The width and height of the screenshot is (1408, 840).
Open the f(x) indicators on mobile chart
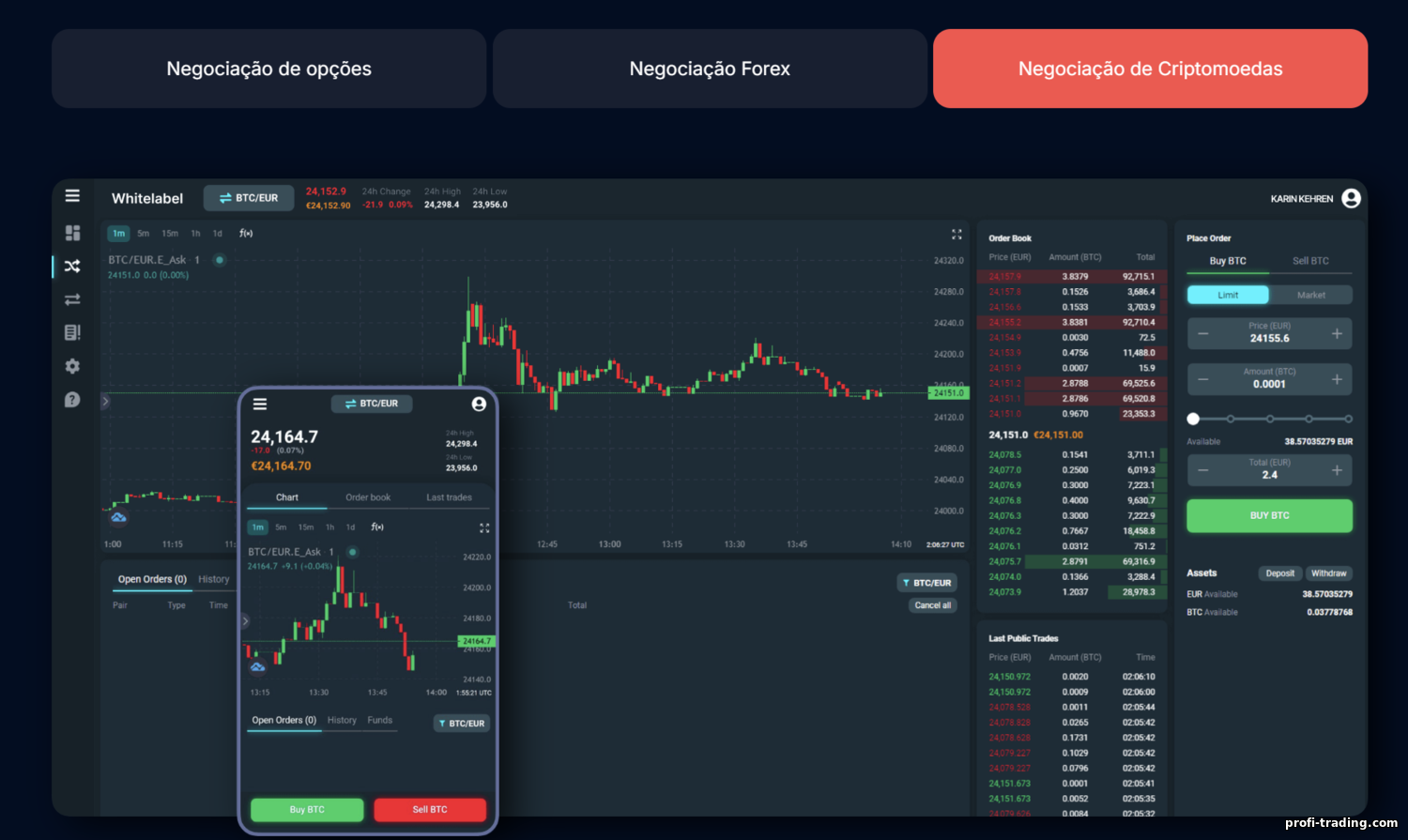pos(377,527)
